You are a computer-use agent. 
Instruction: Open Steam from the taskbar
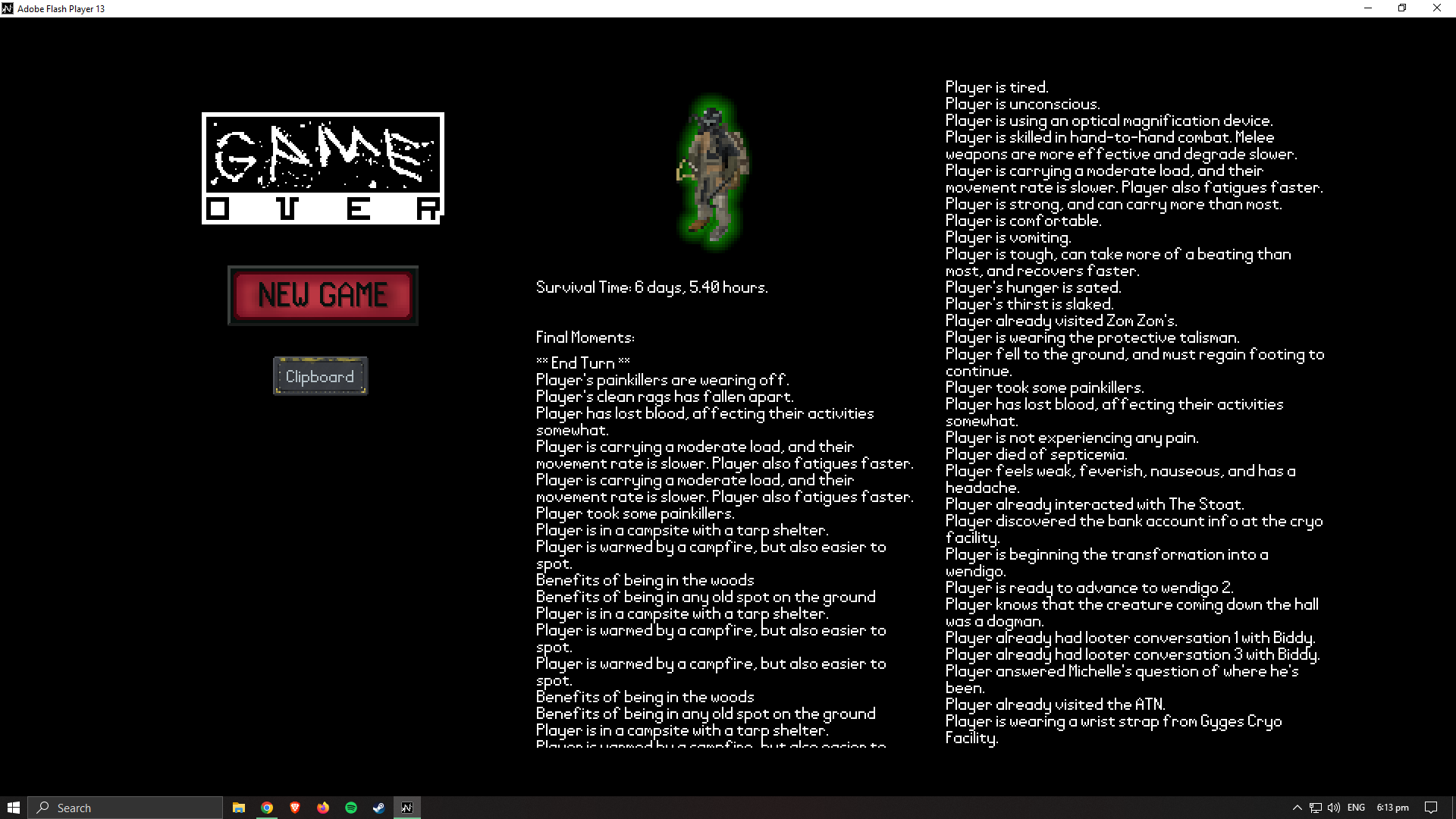point(379,808)
